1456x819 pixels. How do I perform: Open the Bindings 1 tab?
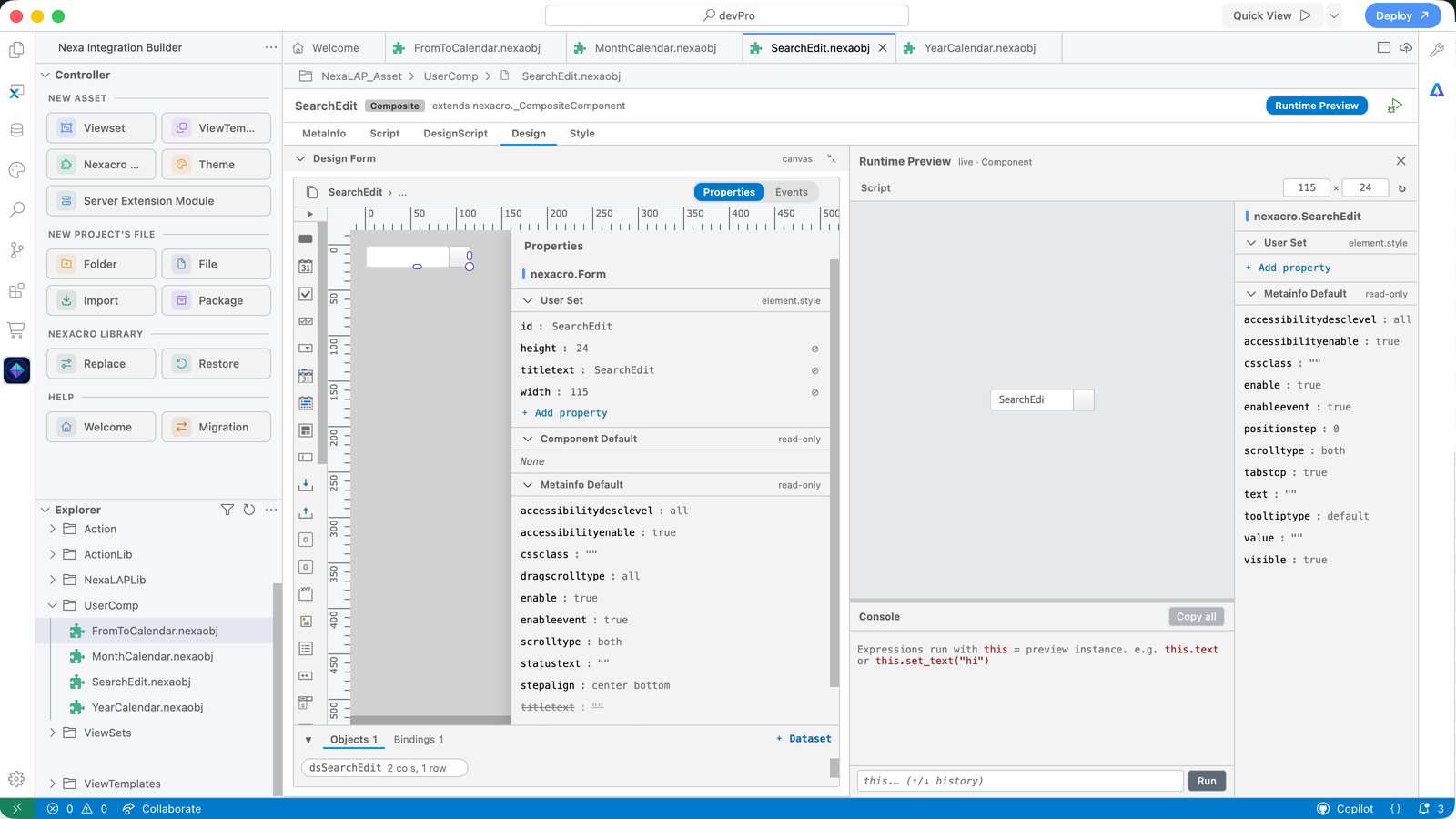[419, 740]
